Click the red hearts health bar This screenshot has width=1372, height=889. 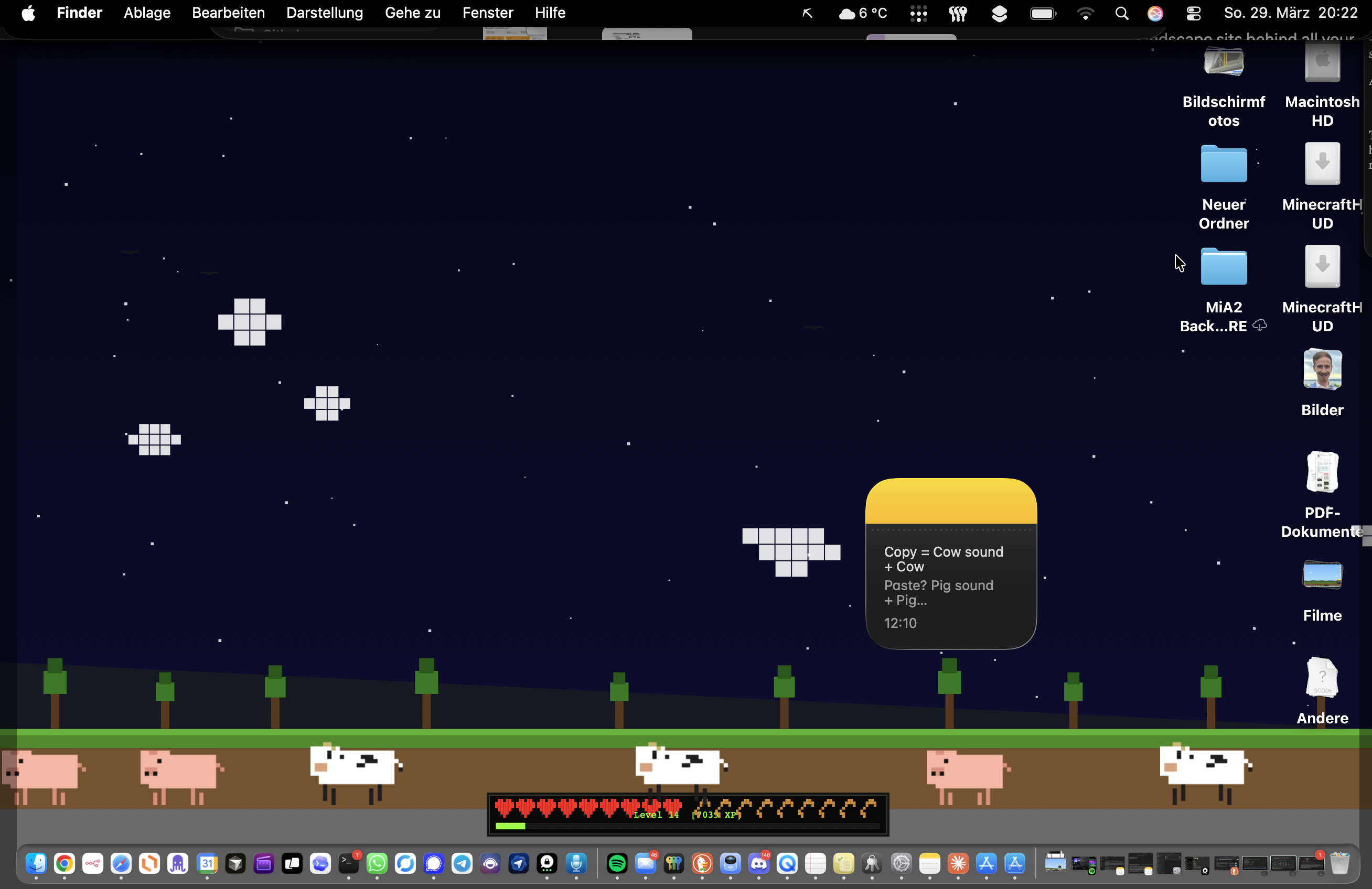point(588,808)
